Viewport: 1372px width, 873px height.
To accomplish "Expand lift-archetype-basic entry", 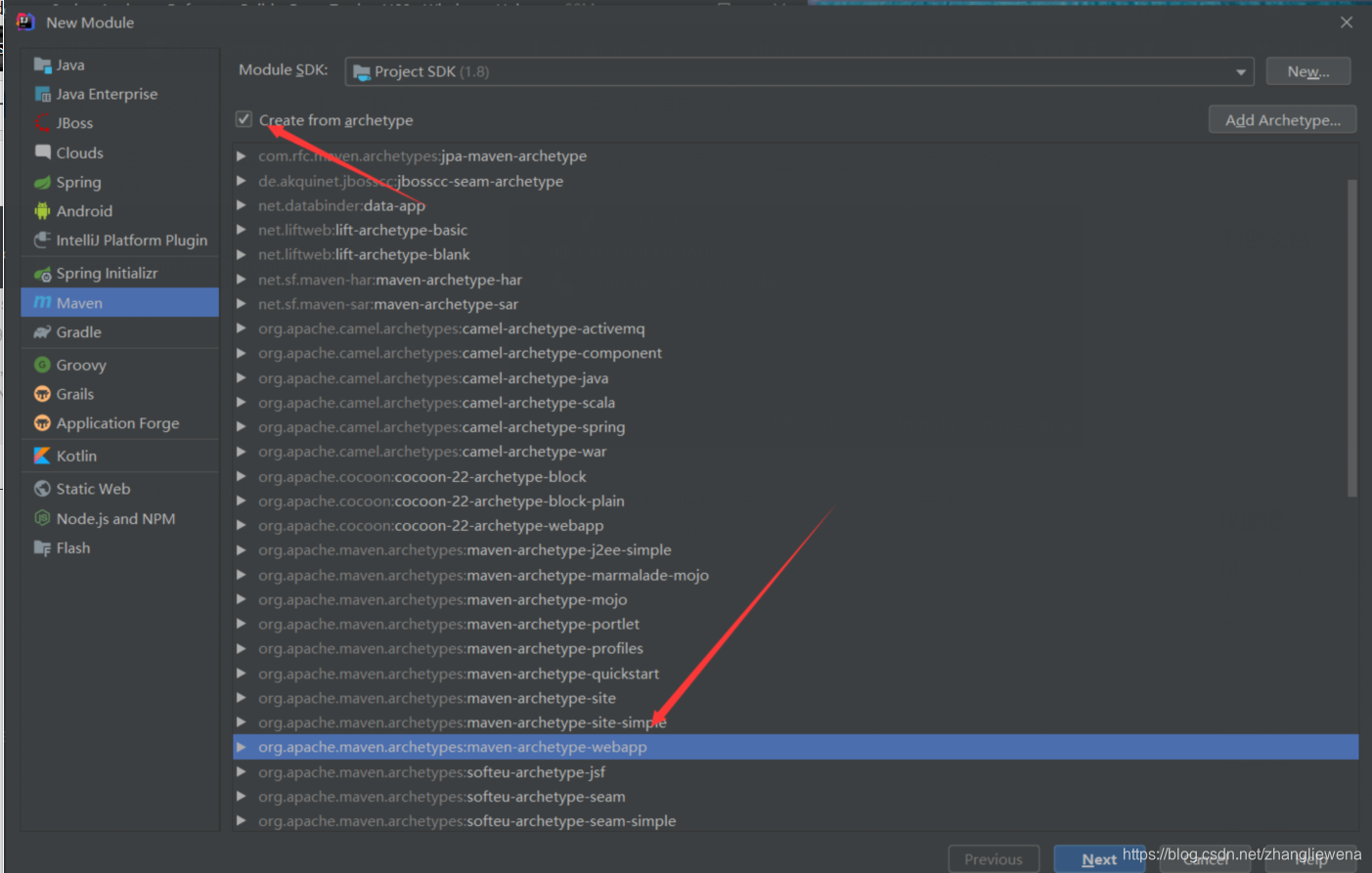I will (x=241, y=230).
